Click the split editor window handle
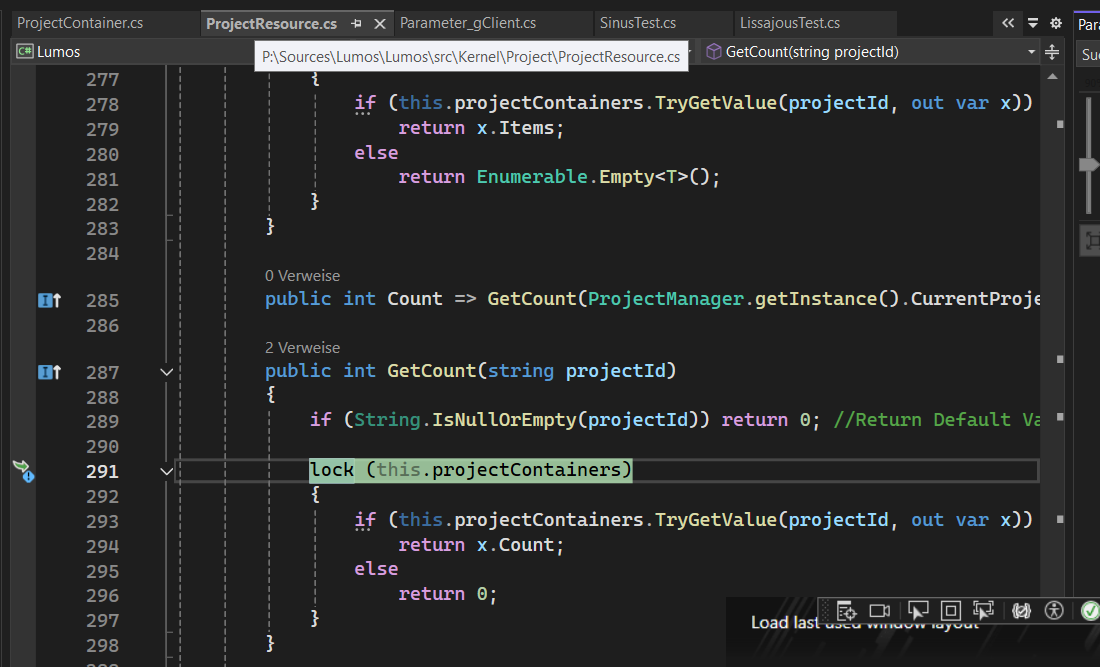1100x667 pixels. coord(1052,52)
